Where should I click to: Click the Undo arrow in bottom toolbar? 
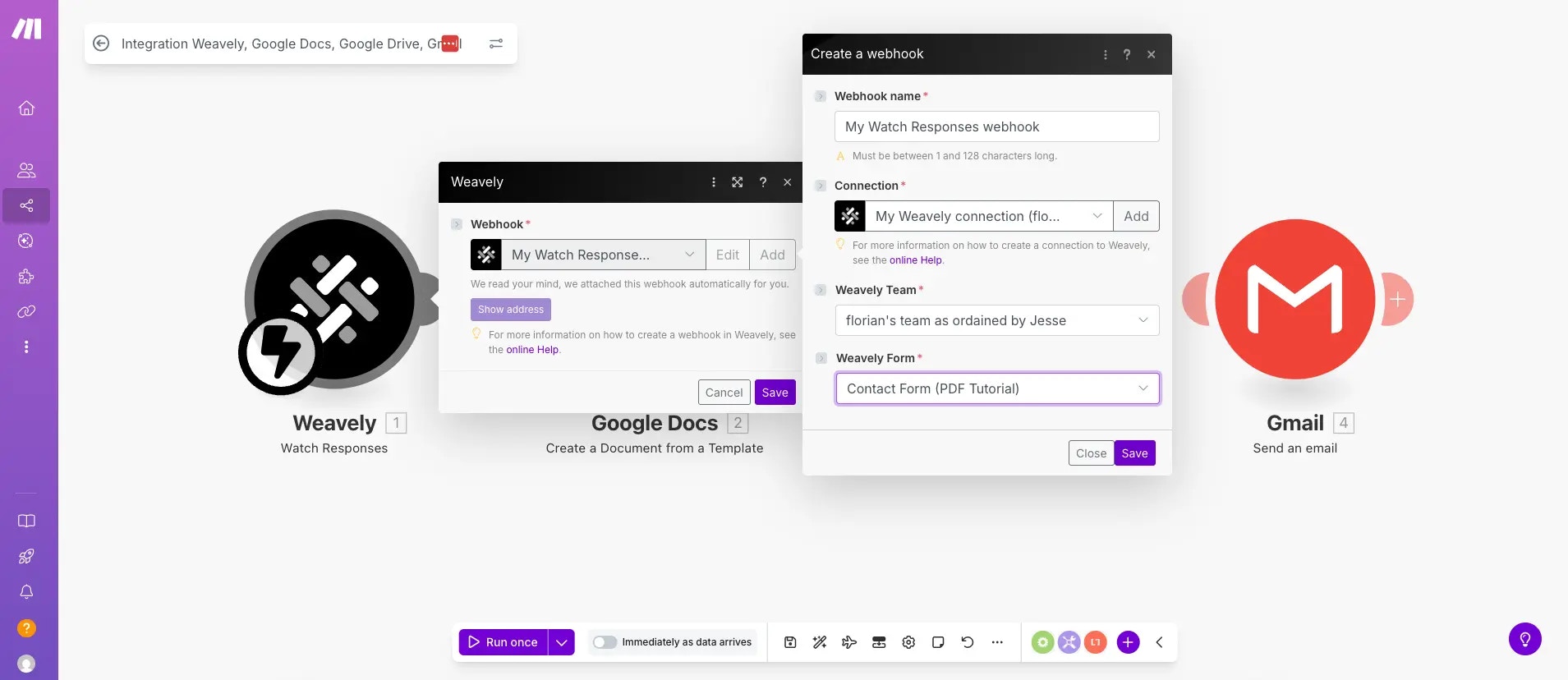(x=968, y=642)
